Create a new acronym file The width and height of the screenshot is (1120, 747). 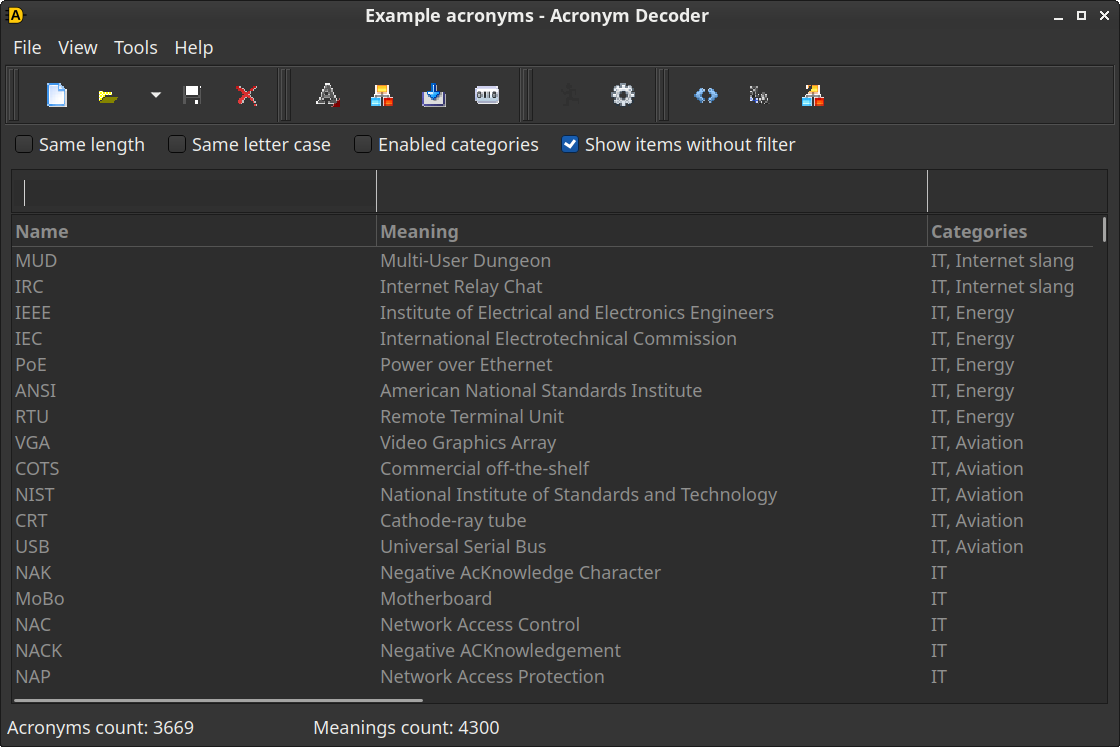(57, 95)
